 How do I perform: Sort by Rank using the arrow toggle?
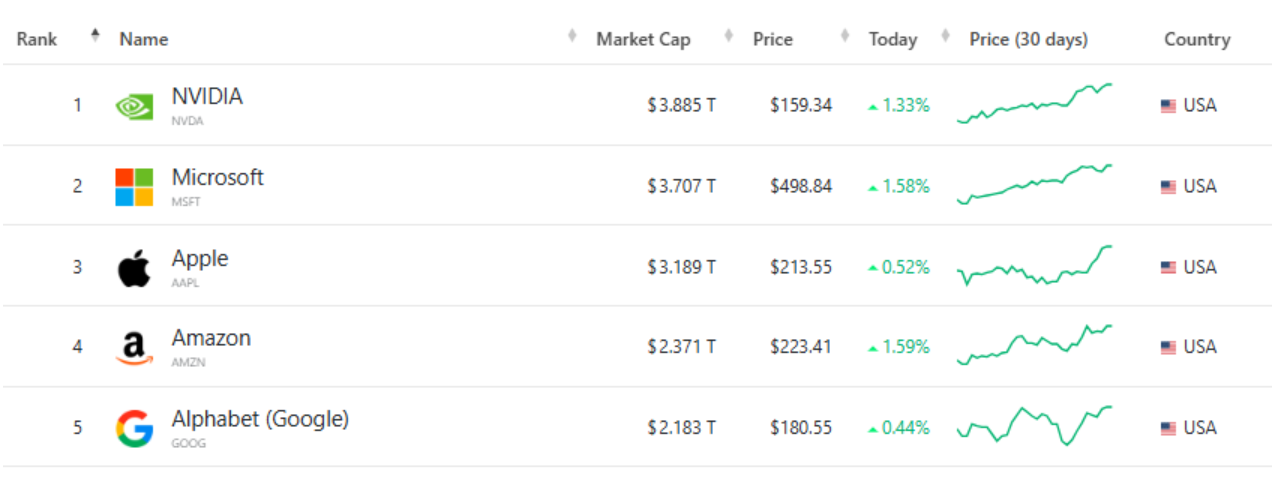(x=95, y=37)
